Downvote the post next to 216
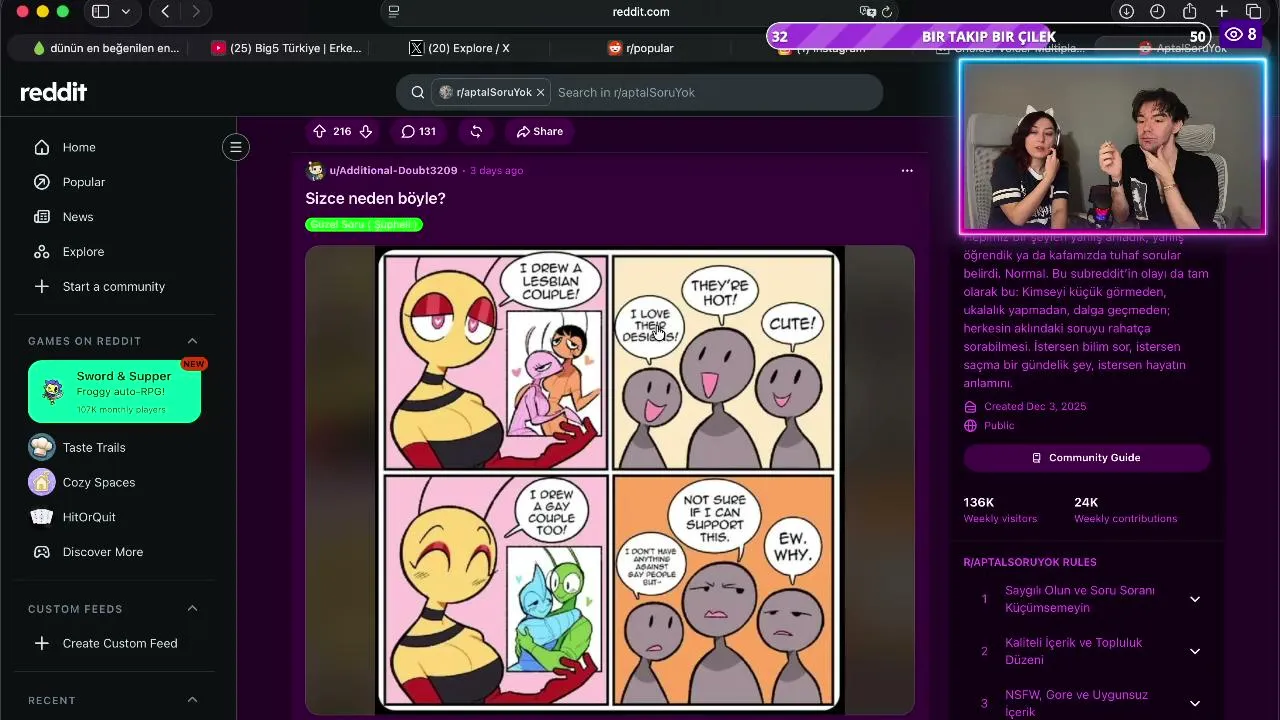Screen dimensions: 1280x720 [366, 131]
